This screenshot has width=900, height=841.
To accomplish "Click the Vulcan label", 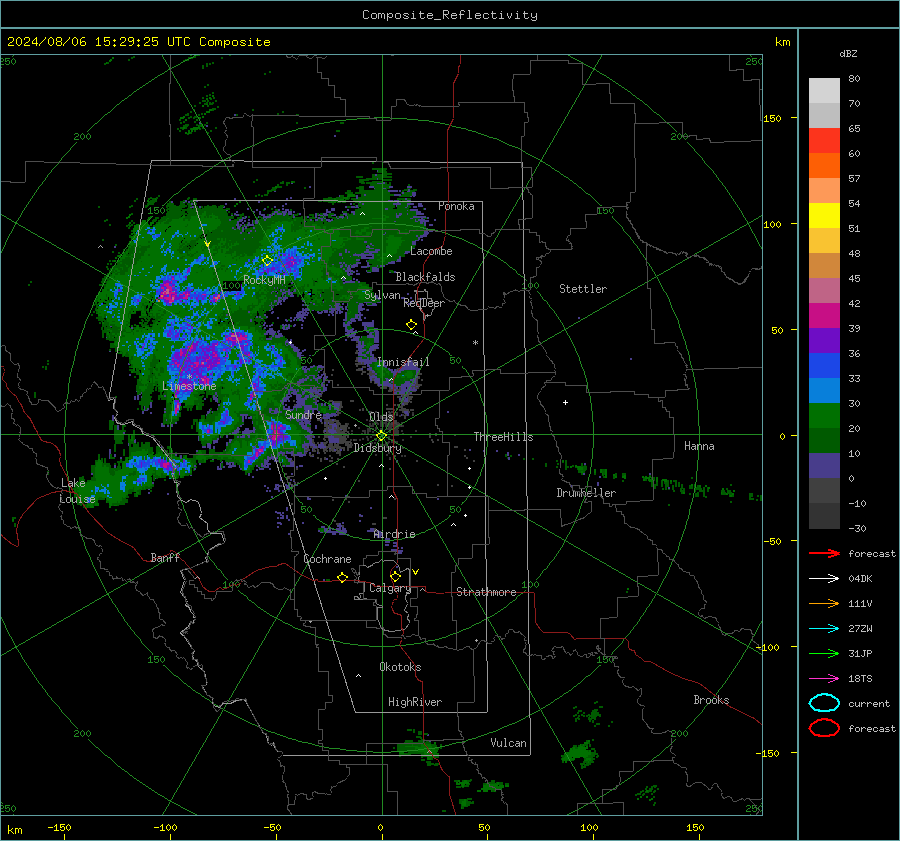I will [x=509, y=743].
